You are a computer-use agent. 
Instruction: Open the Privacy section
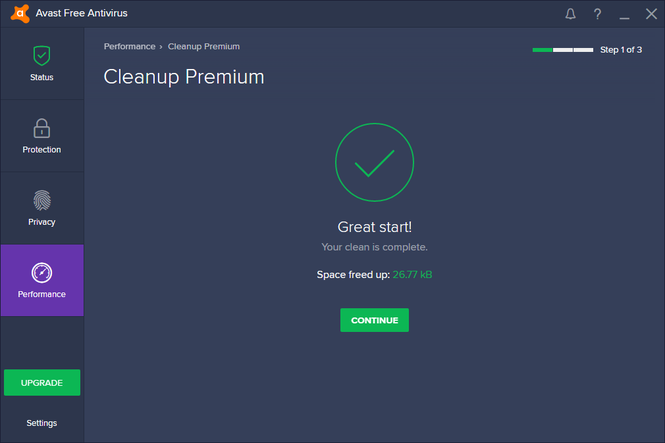tap(42, 208)
